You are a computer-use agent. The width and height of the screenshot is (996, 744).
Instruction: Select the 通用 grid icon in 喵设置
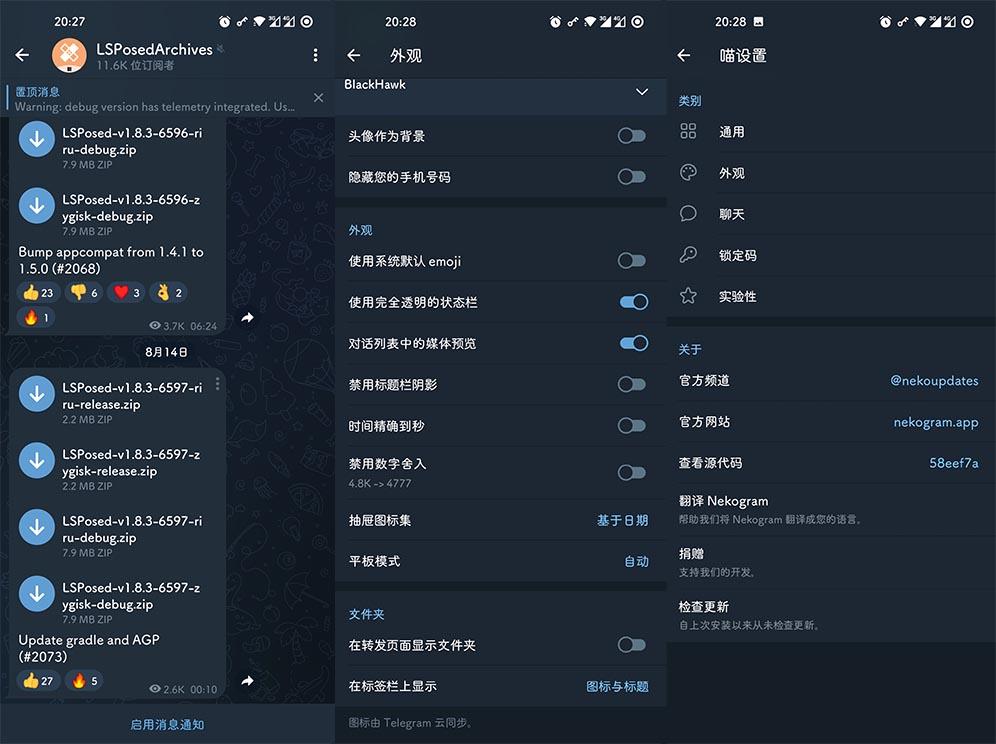click(687, 131)
